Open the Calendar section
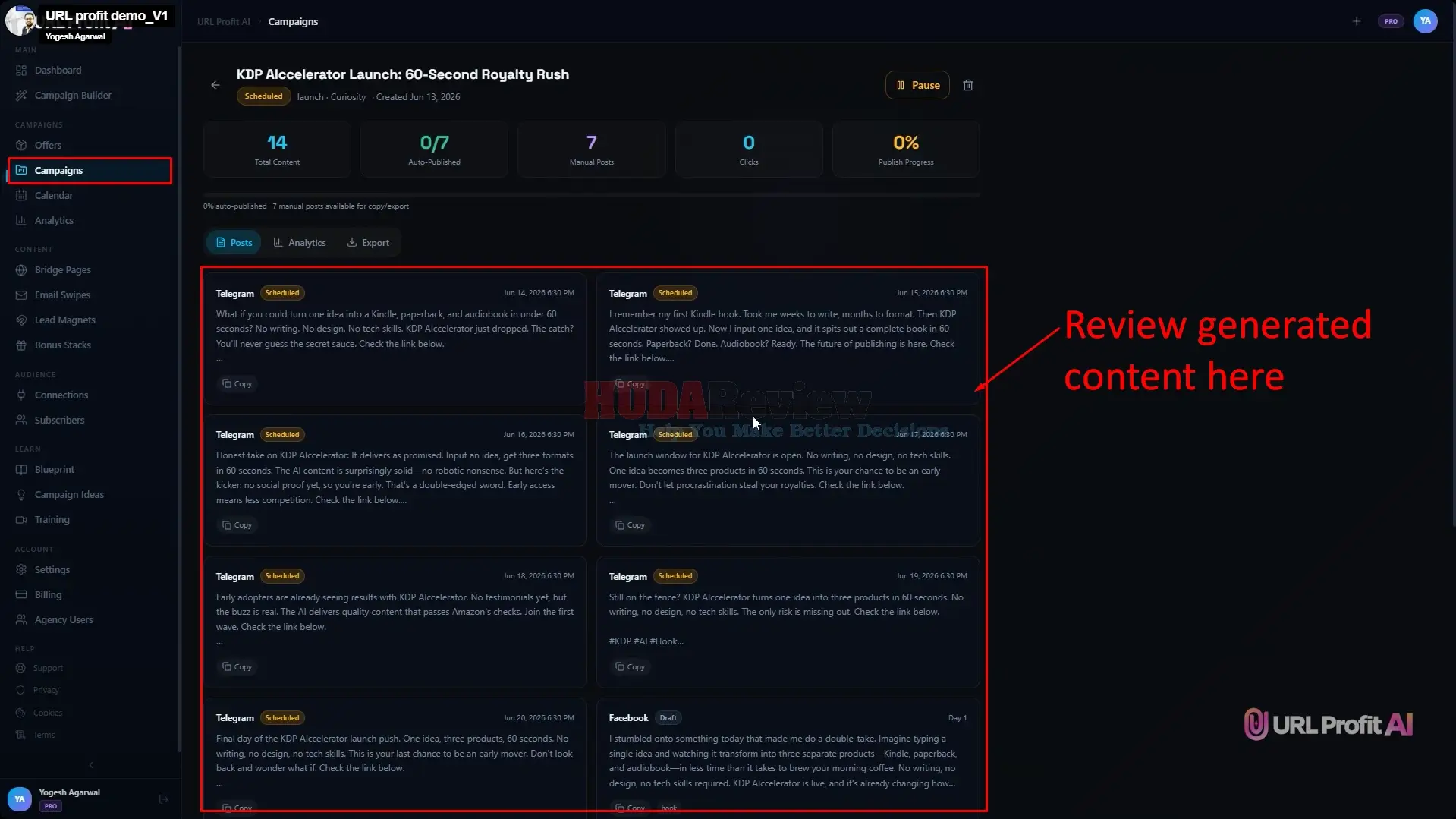 click(x=53, y=195)
